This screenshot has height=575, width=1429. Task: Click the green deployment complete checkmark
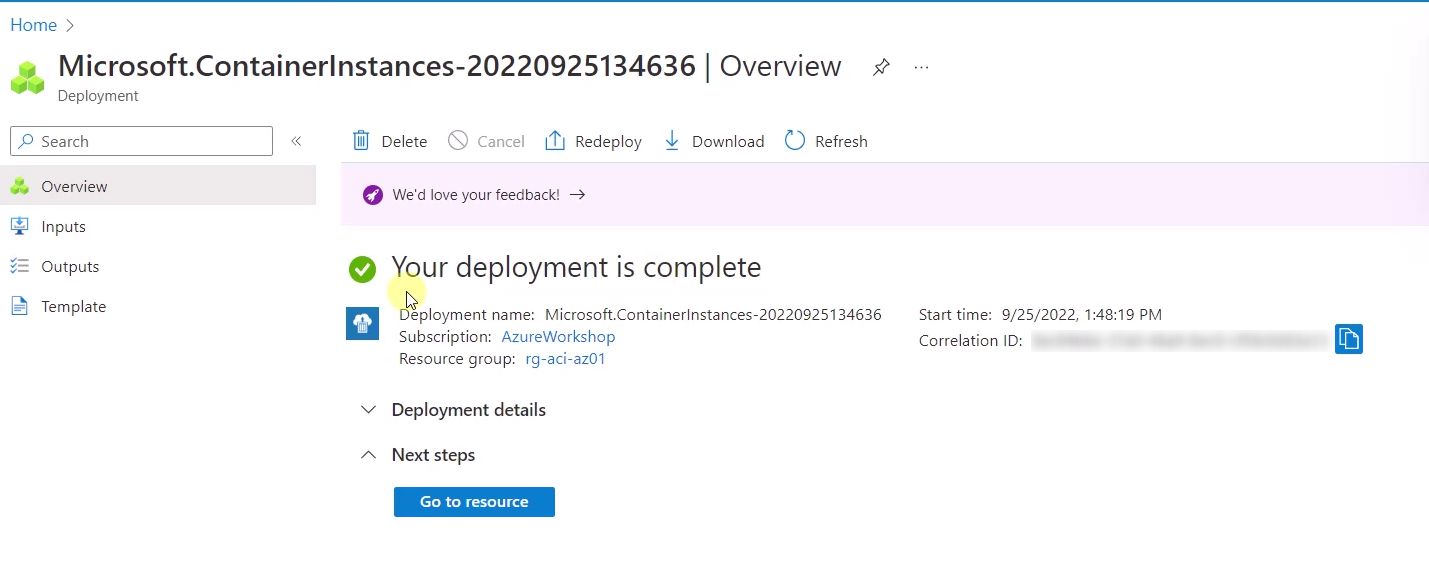pos(362,269)
